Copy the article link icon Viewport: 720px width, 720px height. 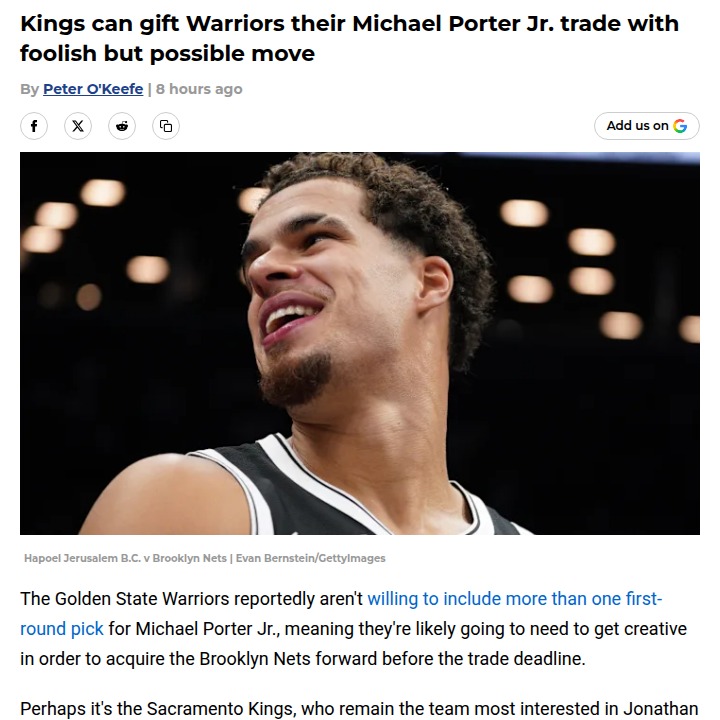point(166,126)
